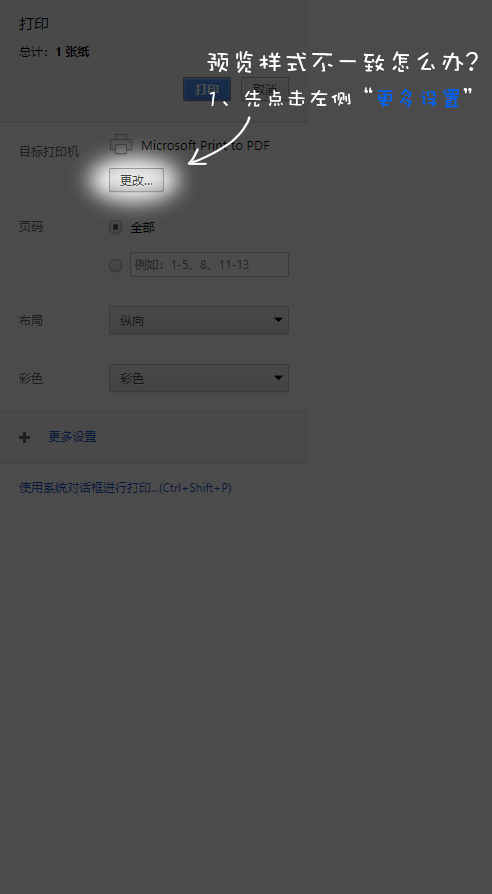Expand the 更多设置 section
This screenshot has width=492, height=894.
pos(72,437)
